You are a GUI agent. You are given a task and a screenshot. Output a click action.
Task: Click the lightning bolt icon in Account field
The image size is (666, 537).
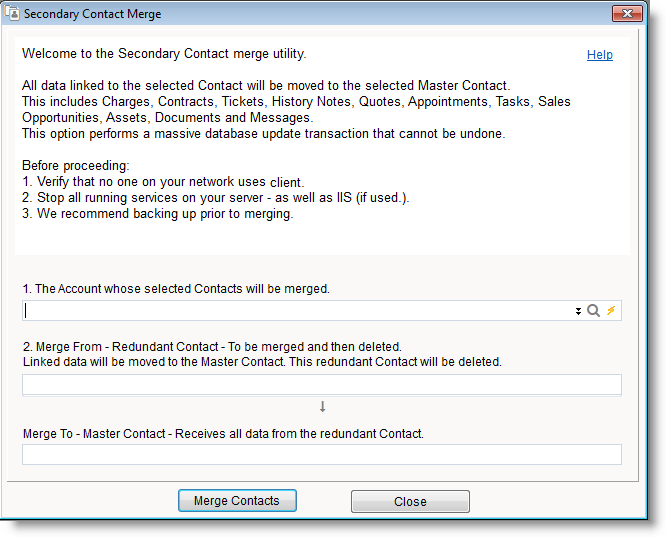(611, 311)
